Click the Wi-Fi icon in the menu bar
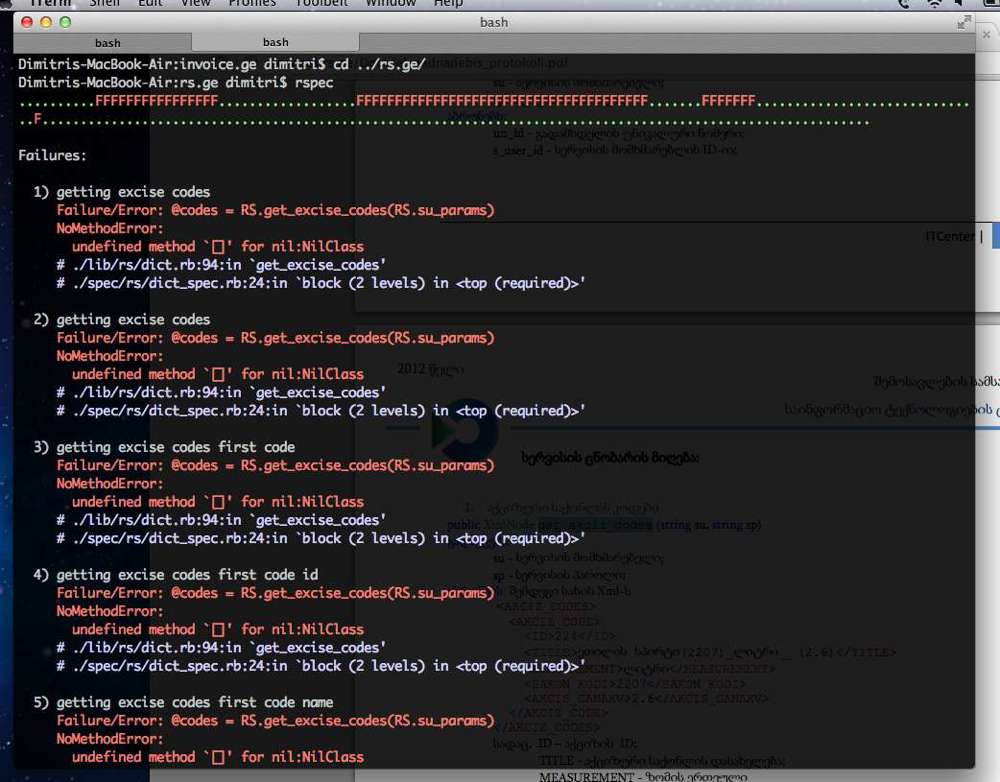This screenshot has height=782, width=1000. point(935,4)
